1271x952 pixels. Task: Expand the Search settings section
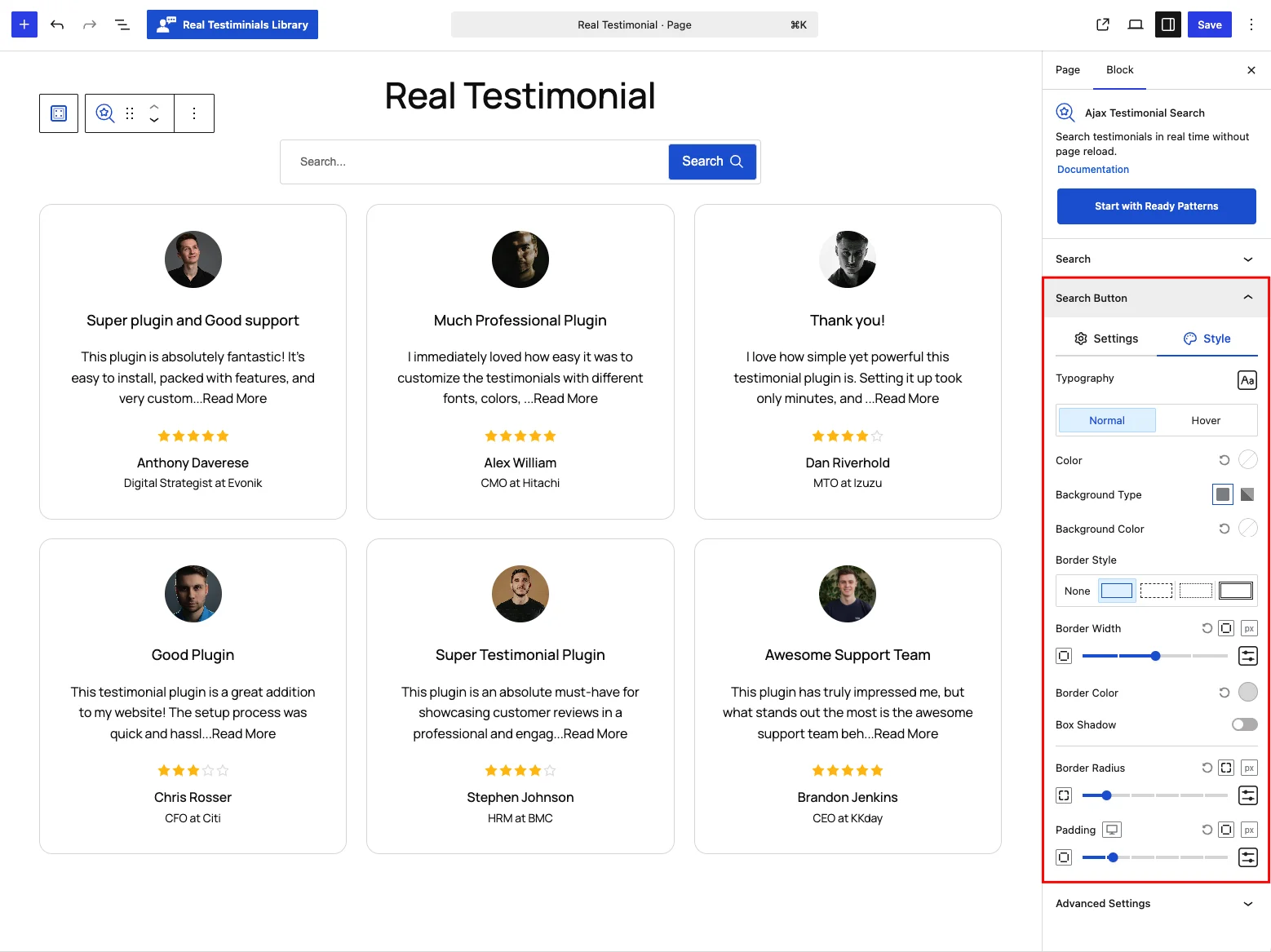tap(1155, 259)
